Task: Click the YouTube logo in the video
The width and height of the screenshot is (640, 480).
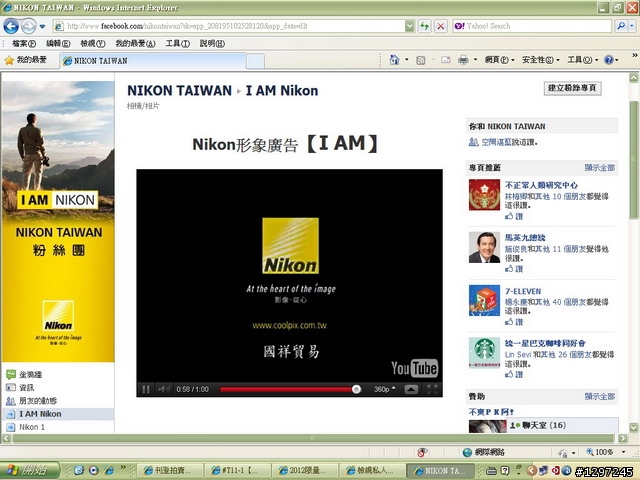Action: pyautogui.click(x=414, y=368)
